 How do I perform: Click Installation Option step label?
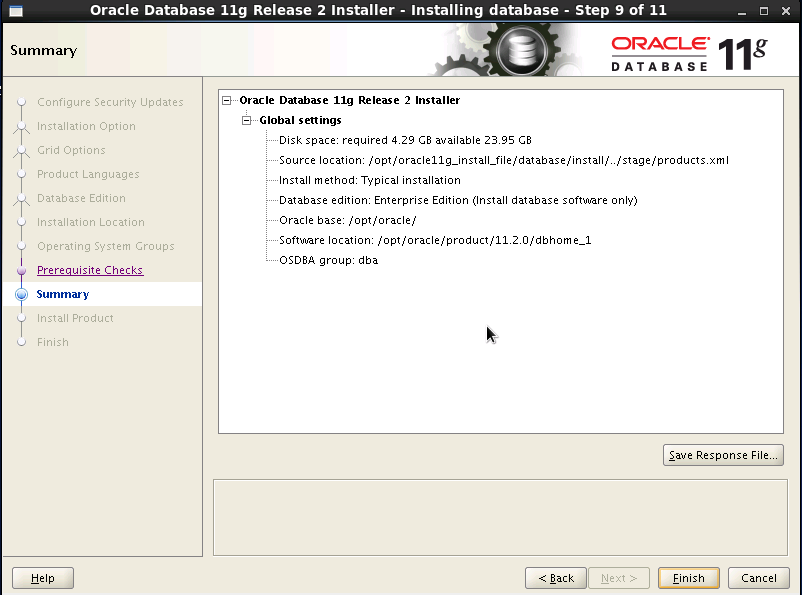(x=86, y=126)
